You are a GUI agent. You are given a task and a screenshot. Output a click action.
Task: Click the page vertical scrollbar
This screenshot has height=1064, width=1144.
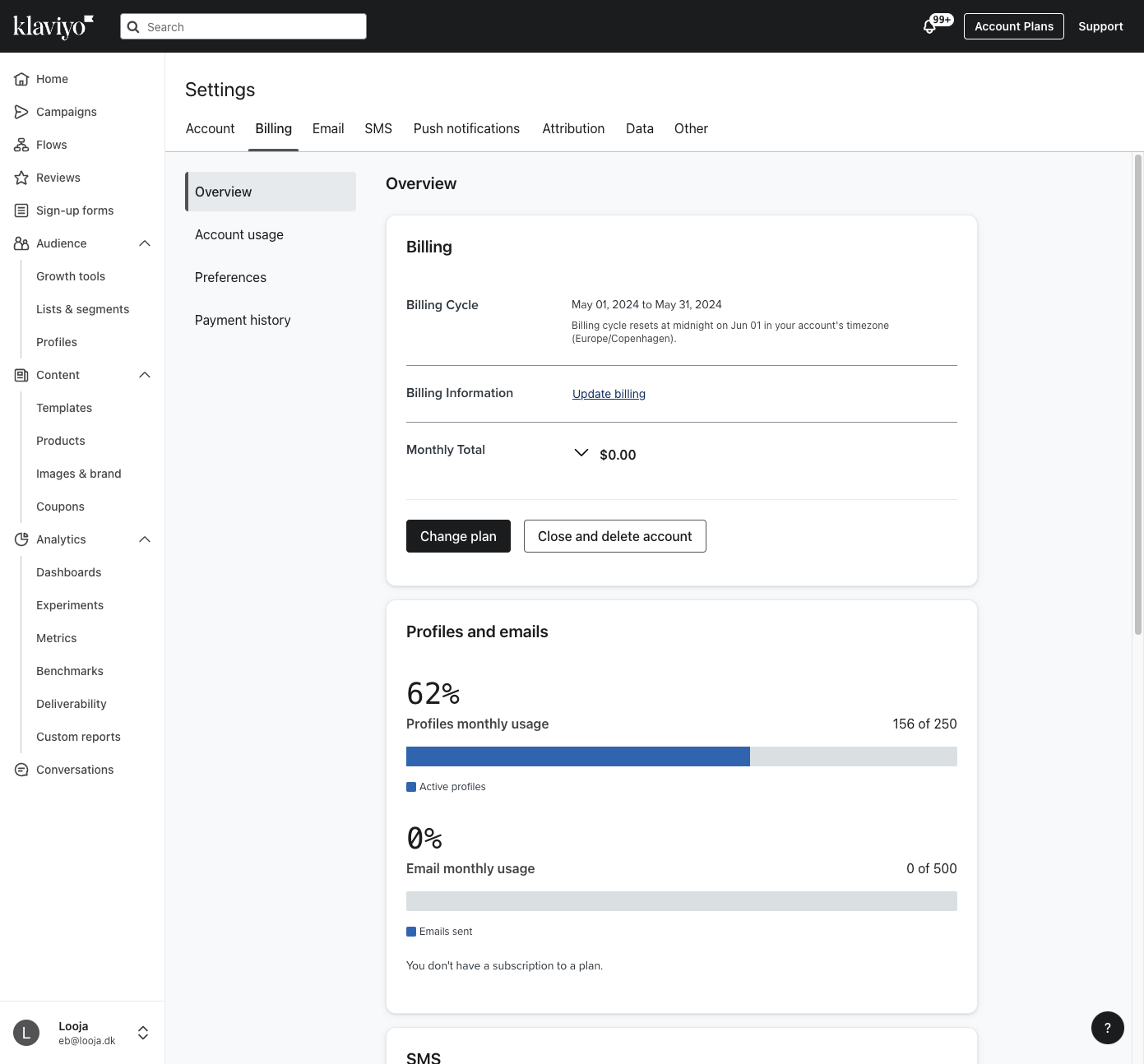(1138, 395)
